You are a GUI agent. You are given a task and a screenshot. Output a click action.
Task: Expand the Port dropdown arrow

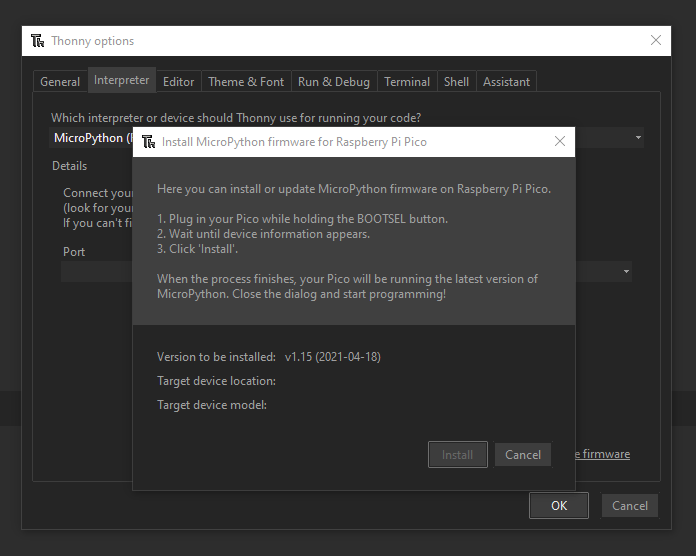626,271
